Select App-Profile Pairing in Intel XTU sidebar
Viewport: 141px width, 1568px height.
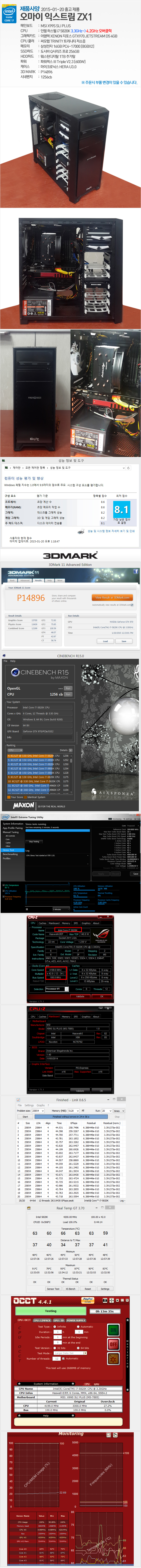pos(13,828)
